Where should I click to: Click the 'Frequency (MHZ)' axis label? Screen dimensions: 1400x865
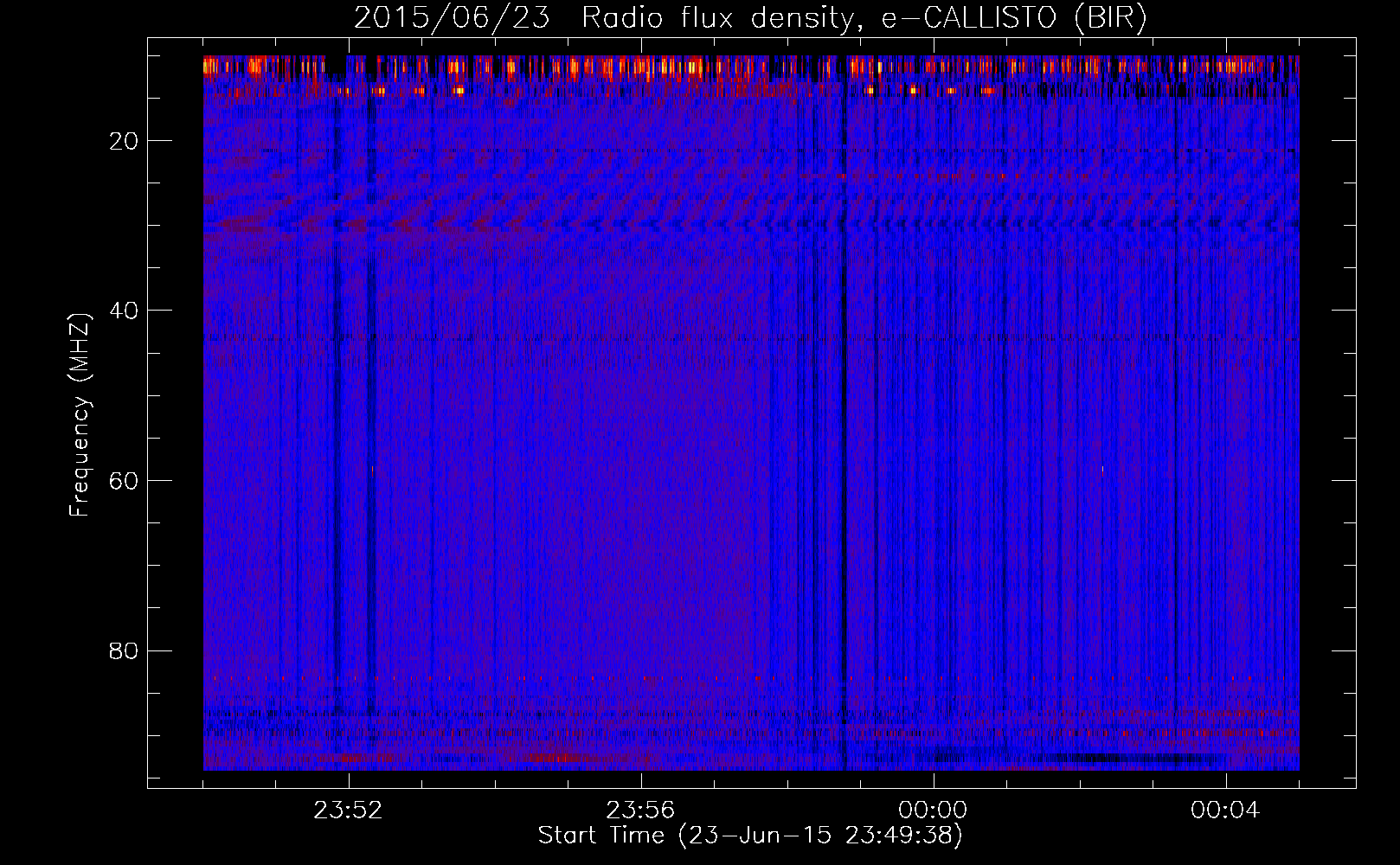(80, 414)
